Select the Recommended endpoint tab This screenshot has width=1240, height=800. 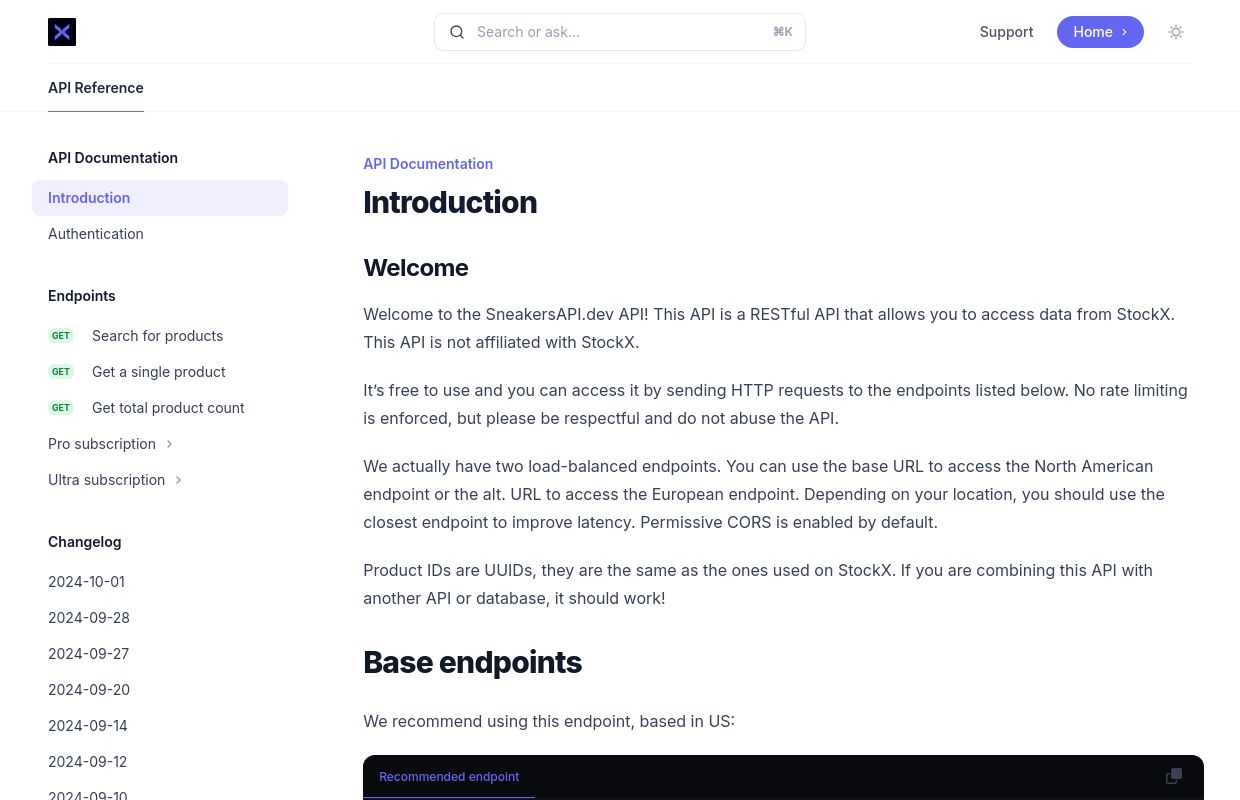[x=449, y=777]
